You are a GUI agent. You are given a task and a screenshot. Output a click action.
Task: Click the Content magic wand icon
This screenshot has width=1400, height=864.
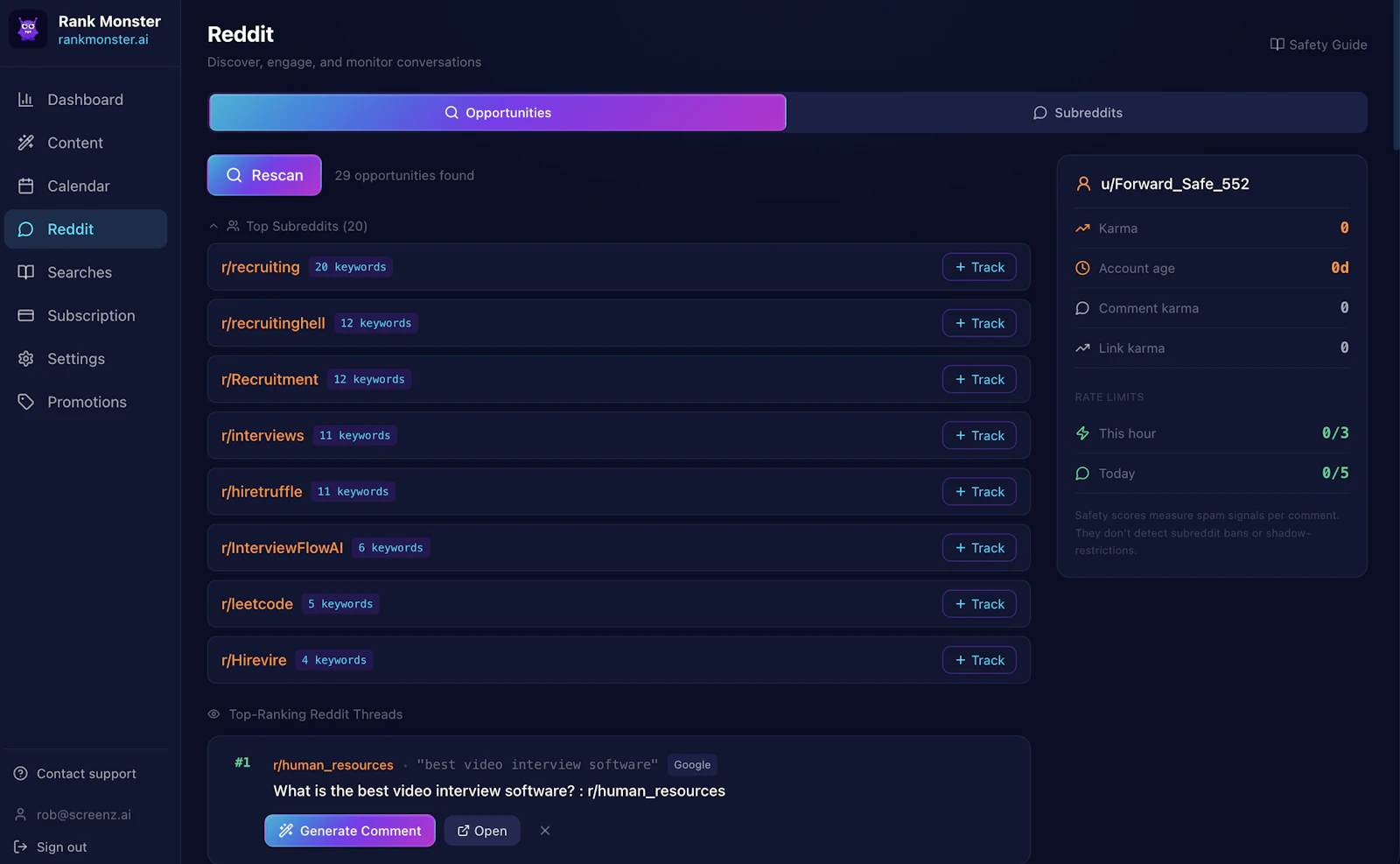[x=25, y=143]
